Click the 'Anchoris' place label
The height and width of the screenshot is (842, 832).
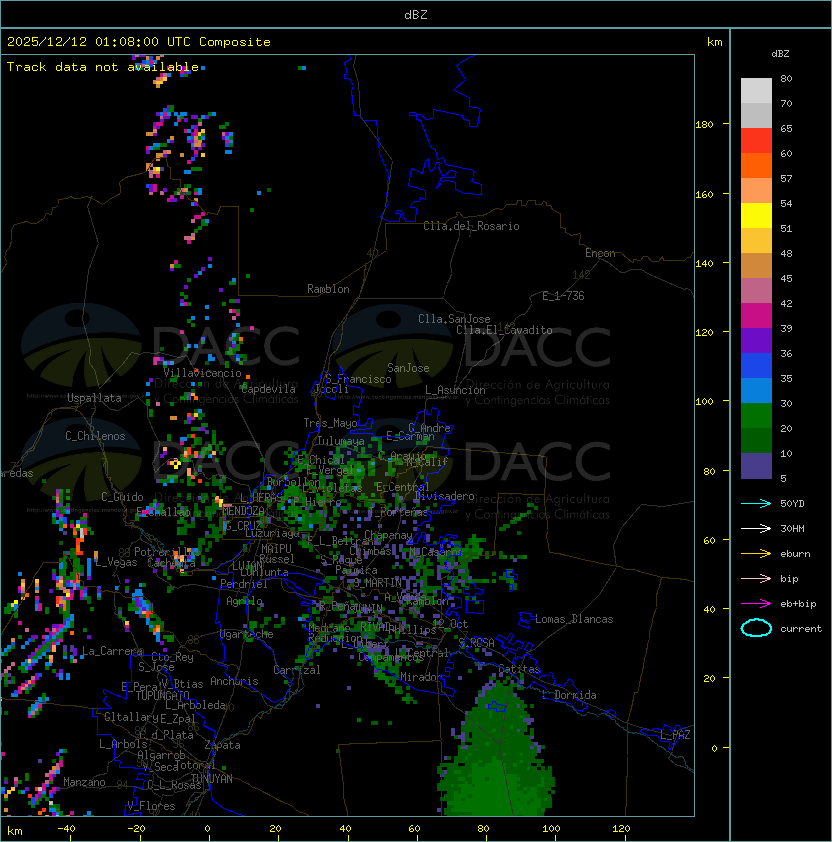(x=234, y=681)
